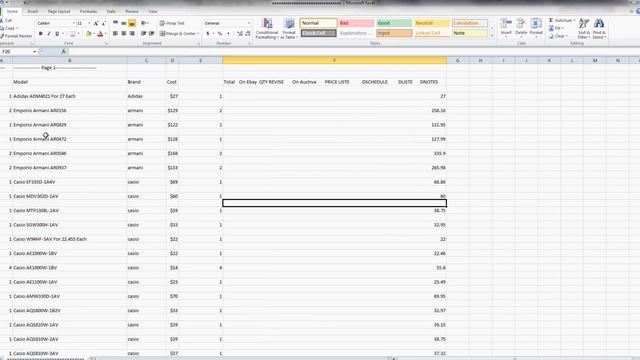Switch to the View tab
640x360 pixels.
click(153, 11)
